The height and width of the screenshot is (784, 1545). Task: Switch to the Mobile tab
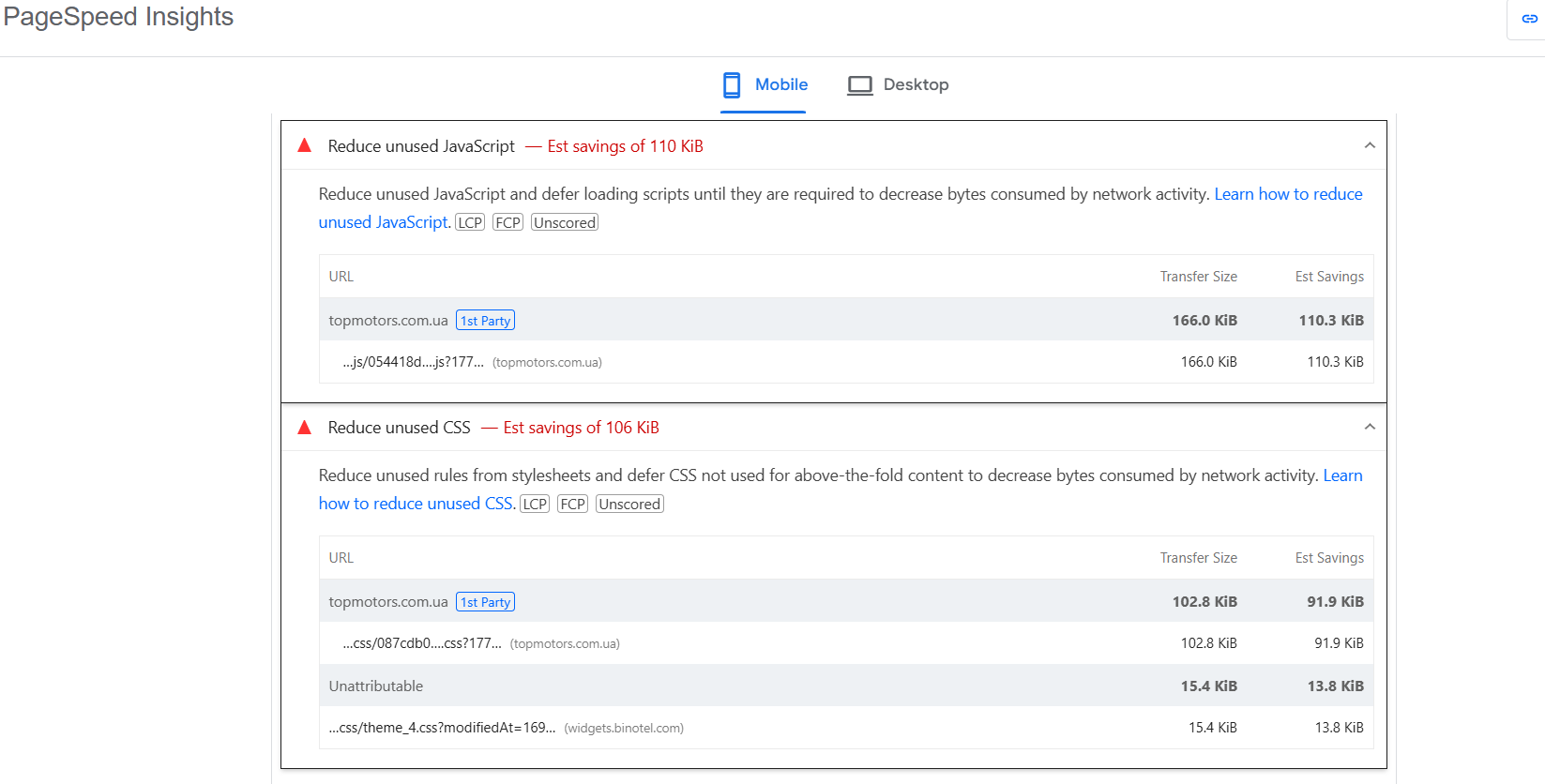[764, 85]
